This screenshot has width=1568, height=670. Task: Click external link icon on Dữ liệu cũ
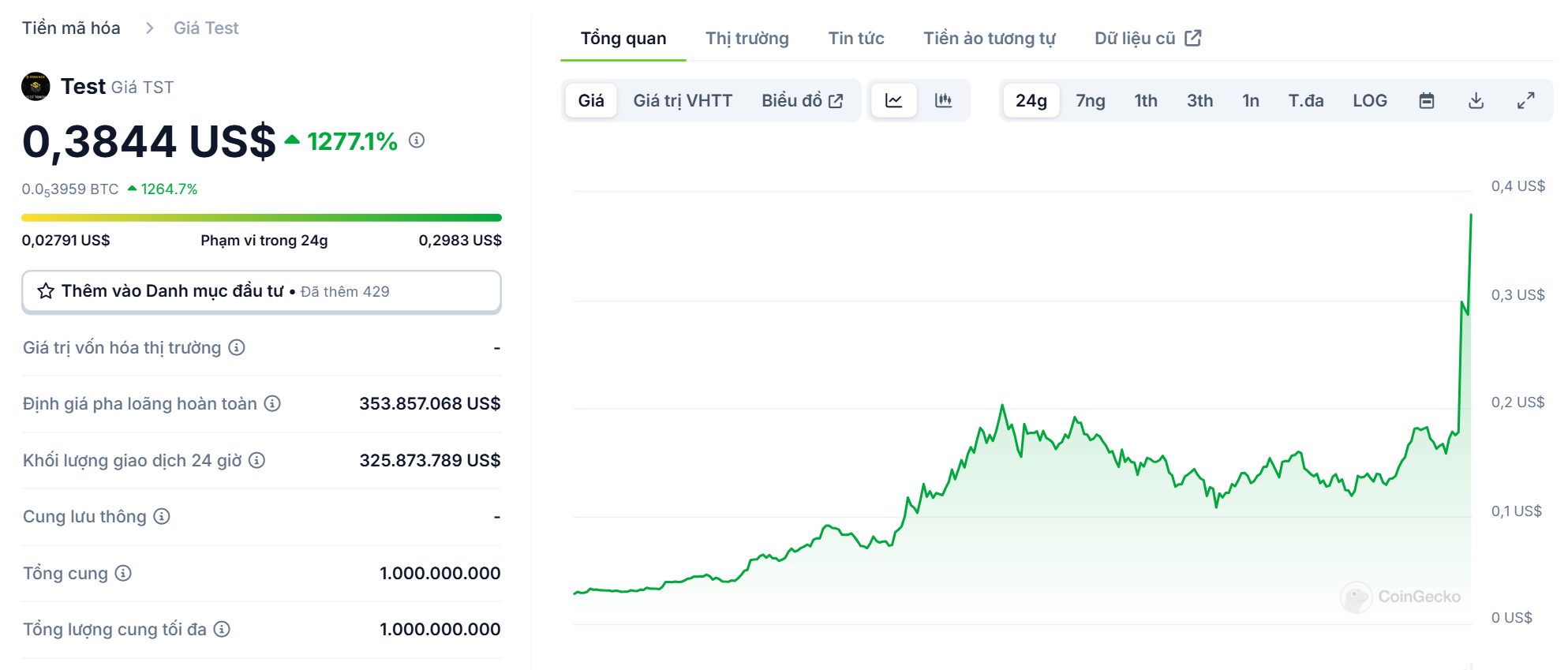[x=1193, y=38]
